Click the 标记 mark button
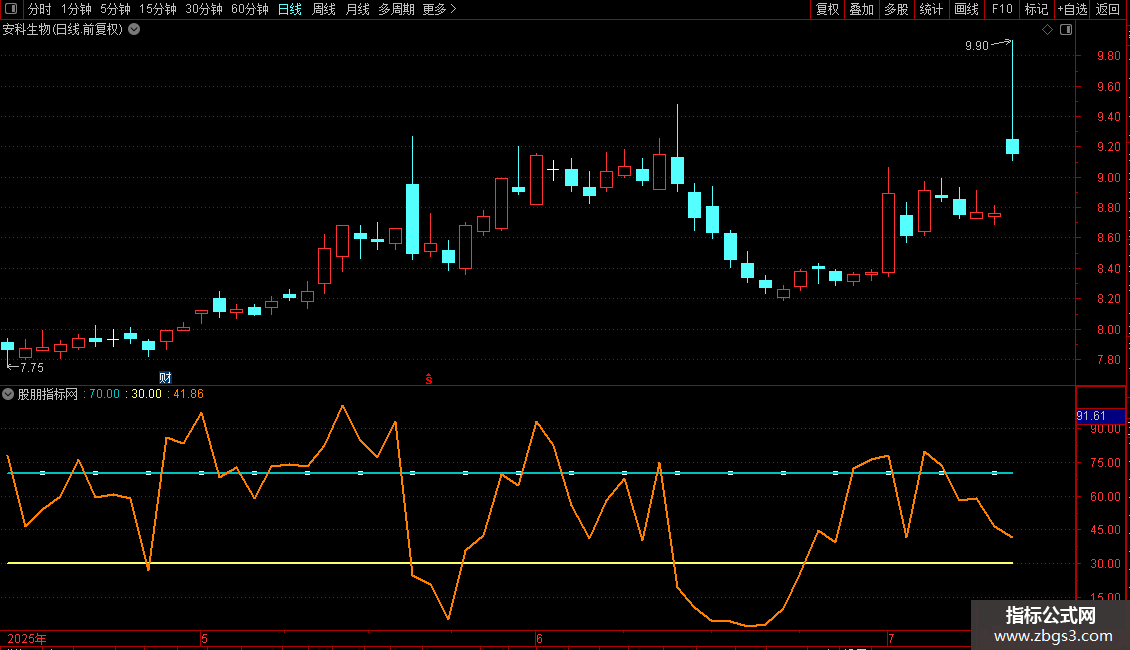 pos(1036,9)
